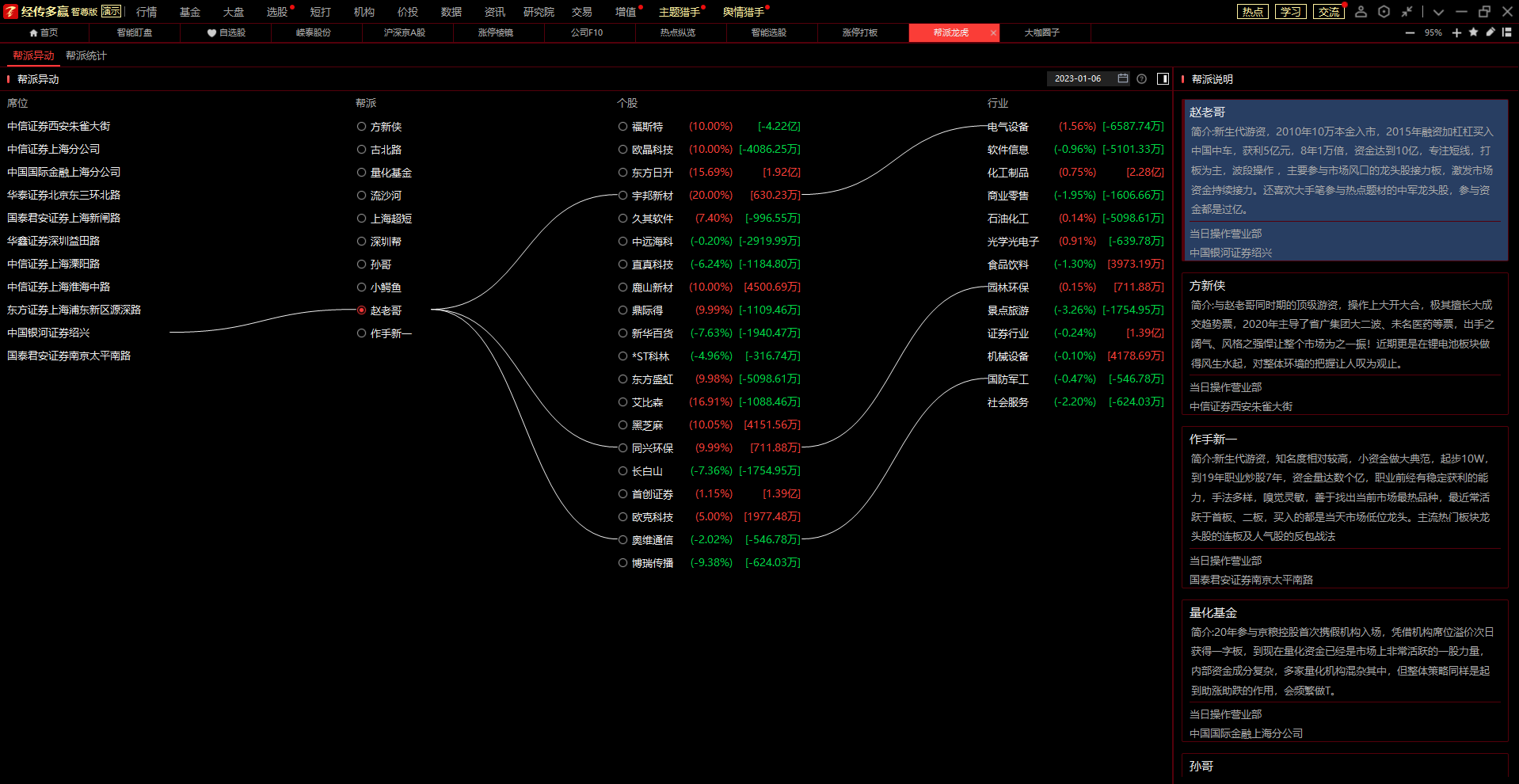Toggle the right side panel icon
This screenshot has width=1519, height=784.
1163,78
